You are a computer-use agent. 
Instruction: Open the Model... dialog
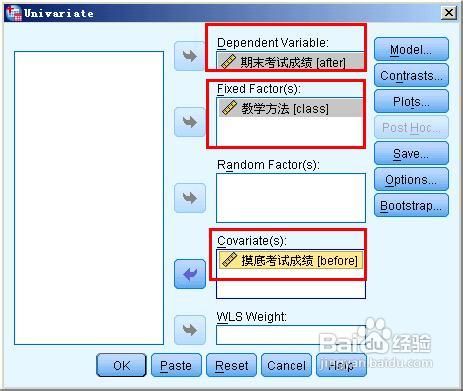[411, 49]
